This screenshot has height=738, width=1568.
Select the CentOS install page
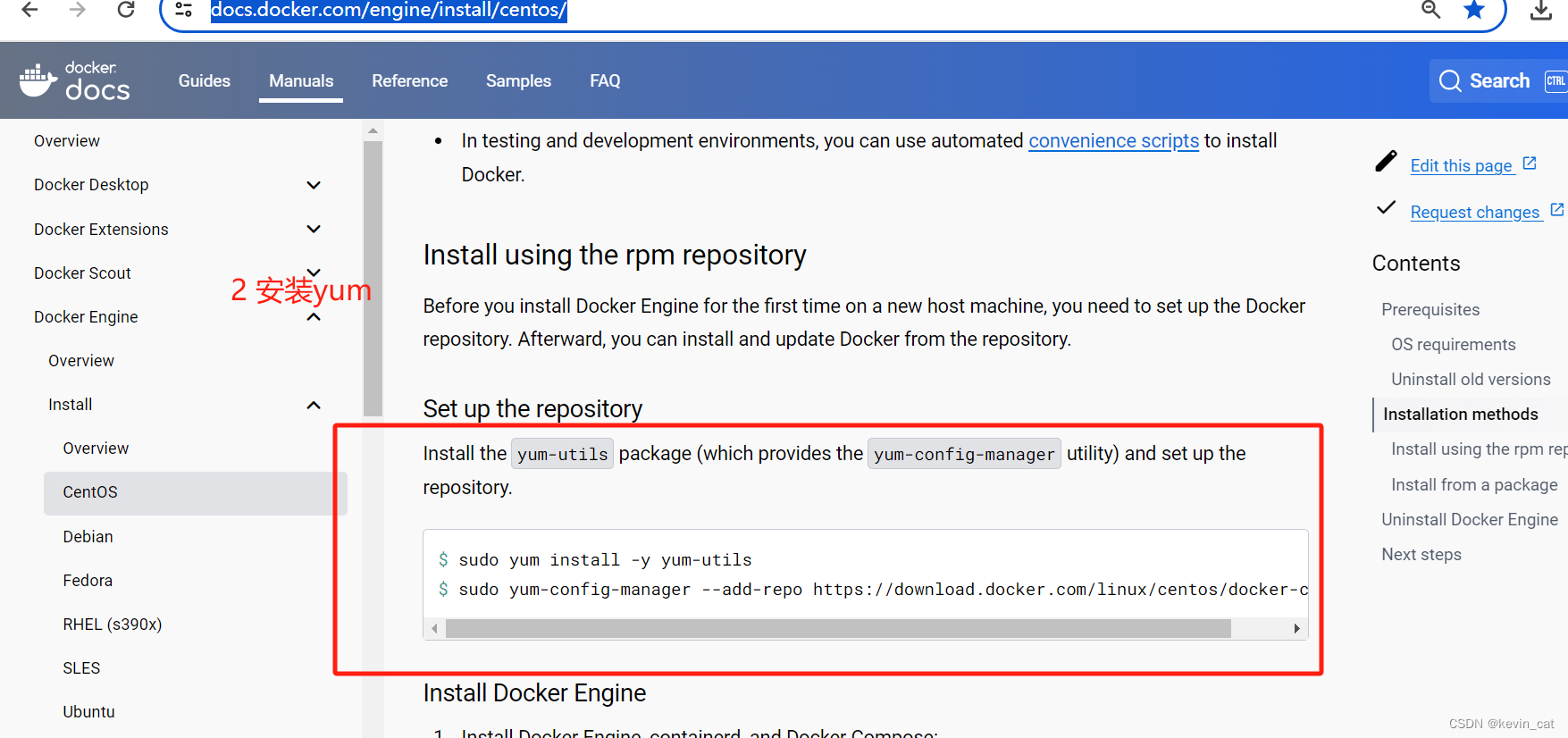click(195, 492)
